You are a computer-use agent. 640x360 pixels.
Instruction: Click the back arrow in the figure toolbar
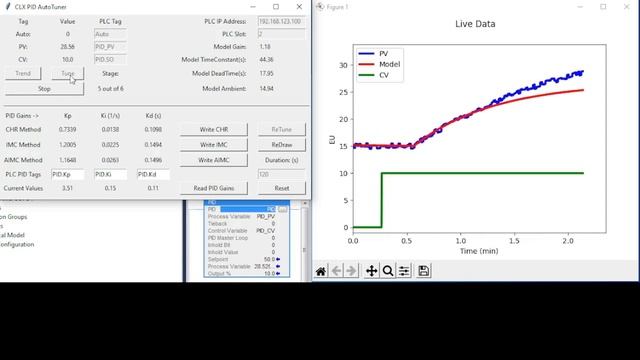coord(336,271)
